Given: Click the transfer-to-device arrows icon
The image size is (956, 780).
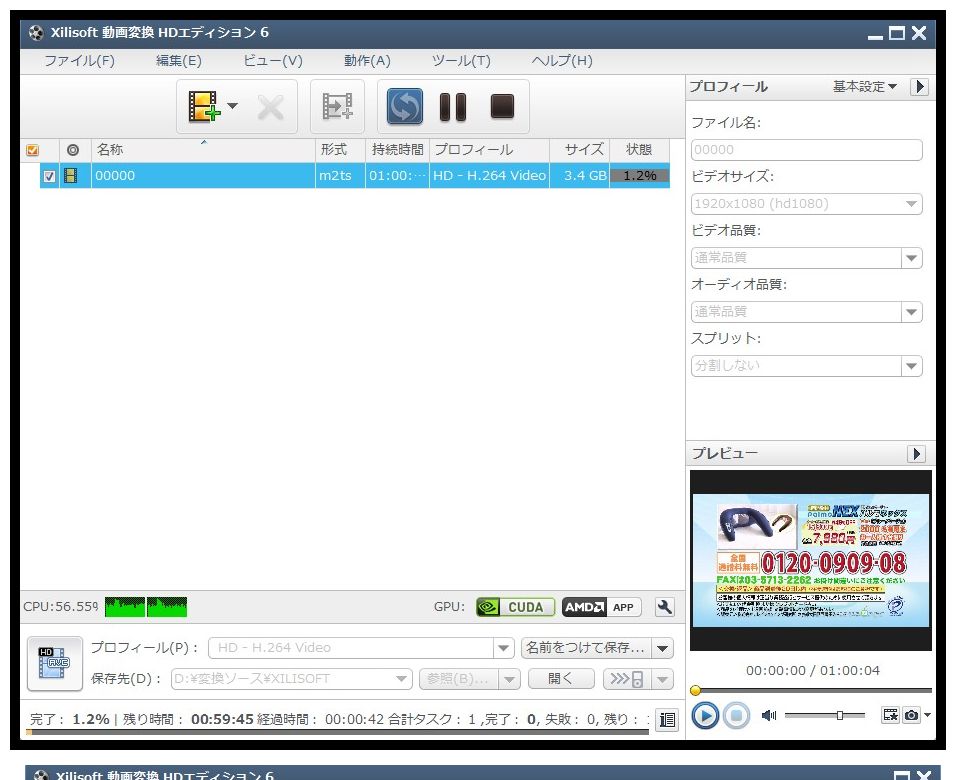Looking at the screenshot, I should (627, 679).
